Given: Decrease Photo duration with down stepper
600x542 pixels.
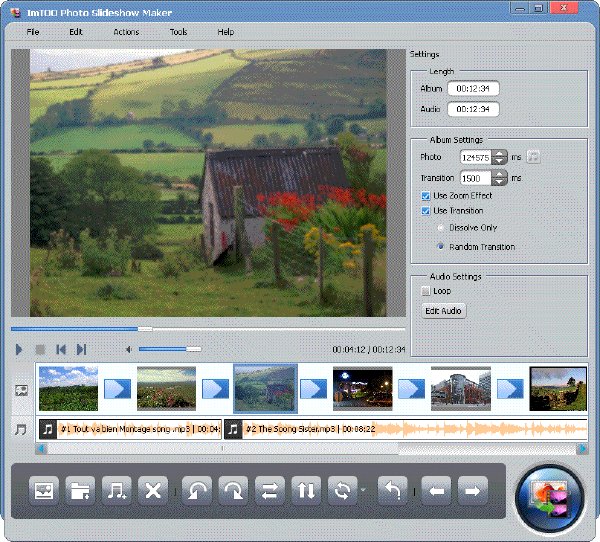Looking at the screenshot, I should tap(499, 161).
